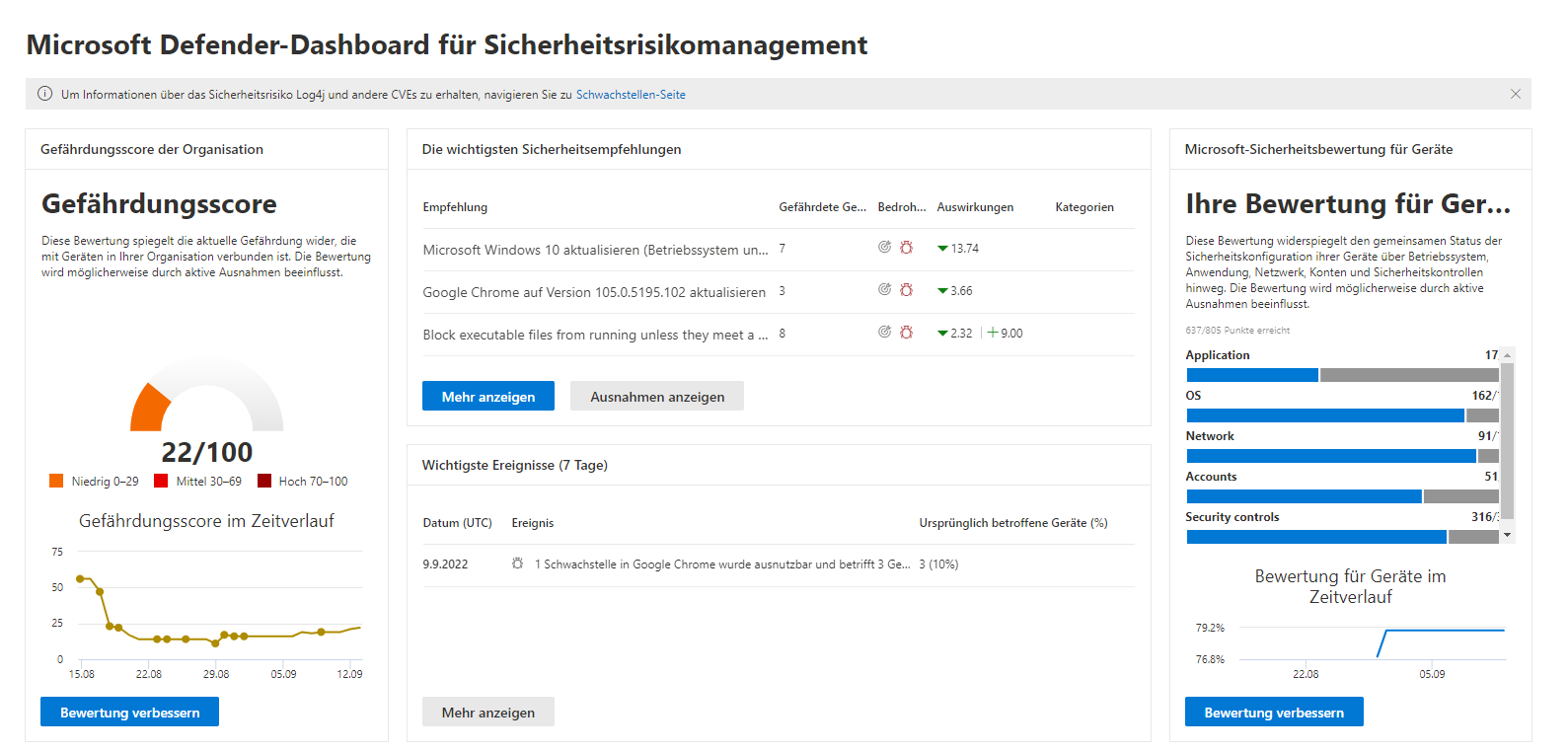This screenshot has width=1568, height=752.
Task: Click the Auswirkungen column header
Action: tap(975, 207)
